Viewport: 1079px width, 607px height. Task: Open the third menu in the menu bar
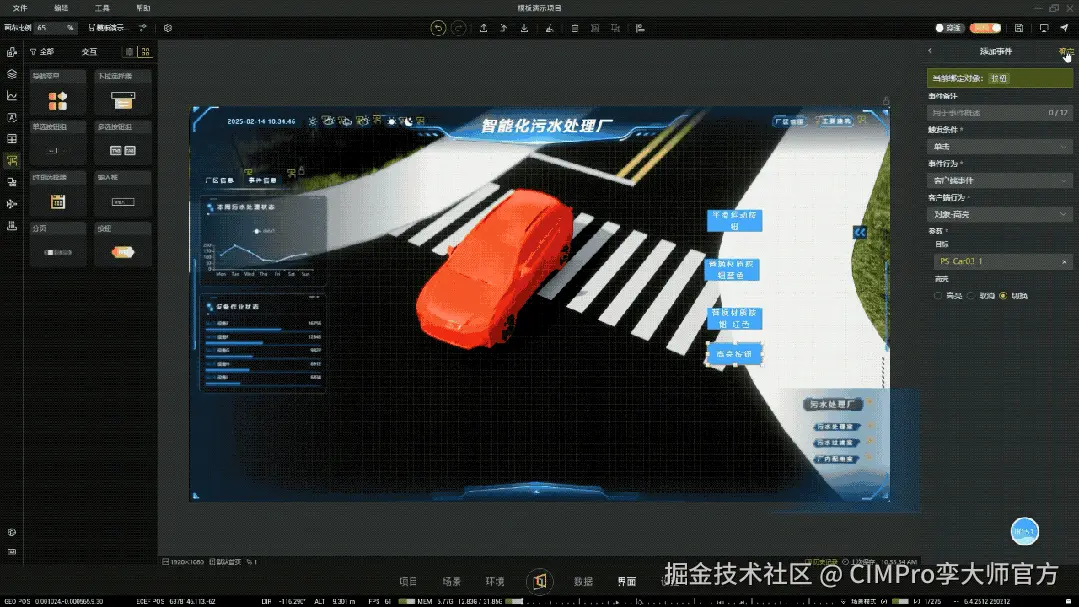(x=103, y=8)
